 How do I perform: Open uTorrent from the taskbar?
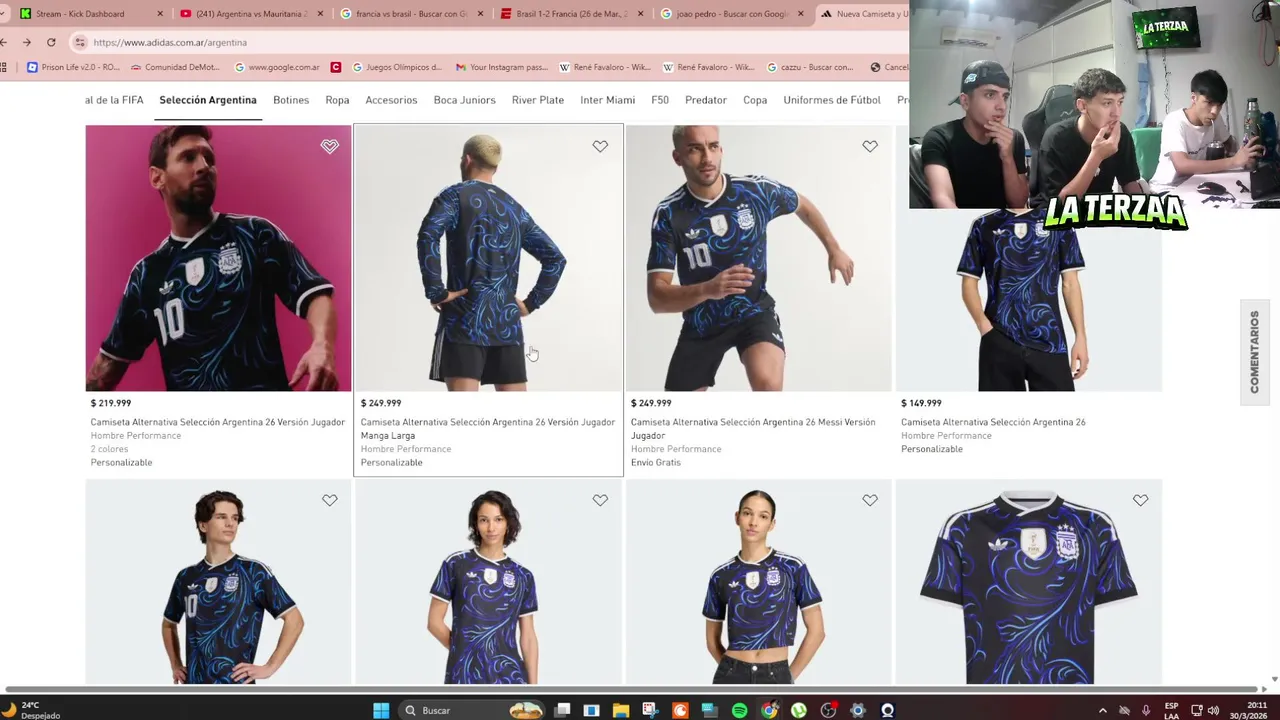799,710
